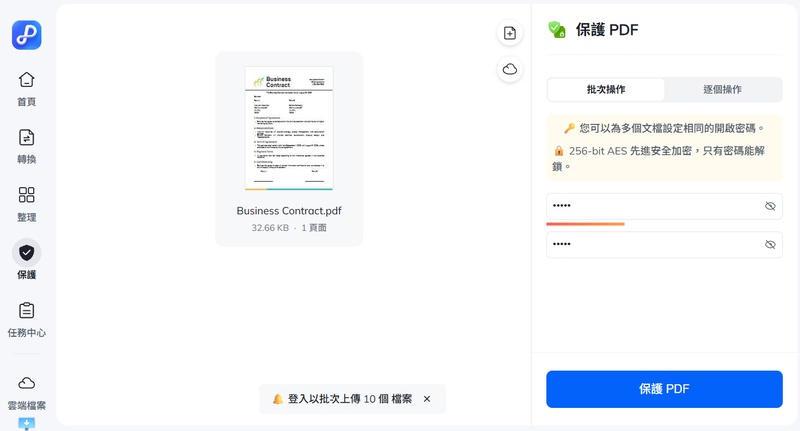
Task: Click the key icon in hint box
Action: (569, 128)
